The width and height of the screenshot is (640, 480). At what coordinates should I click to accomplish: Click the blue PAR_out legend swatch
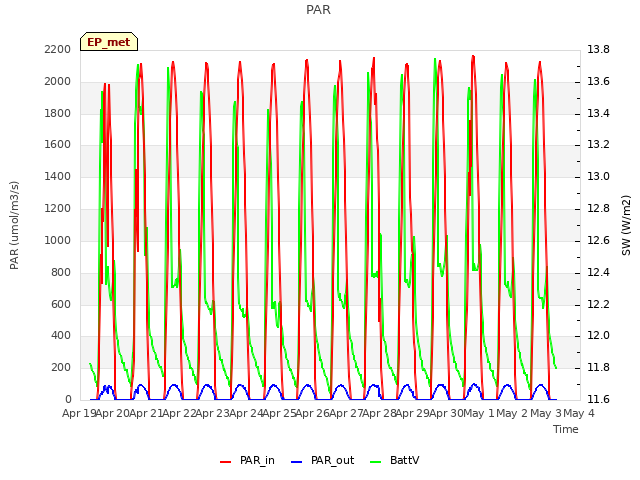297,462
